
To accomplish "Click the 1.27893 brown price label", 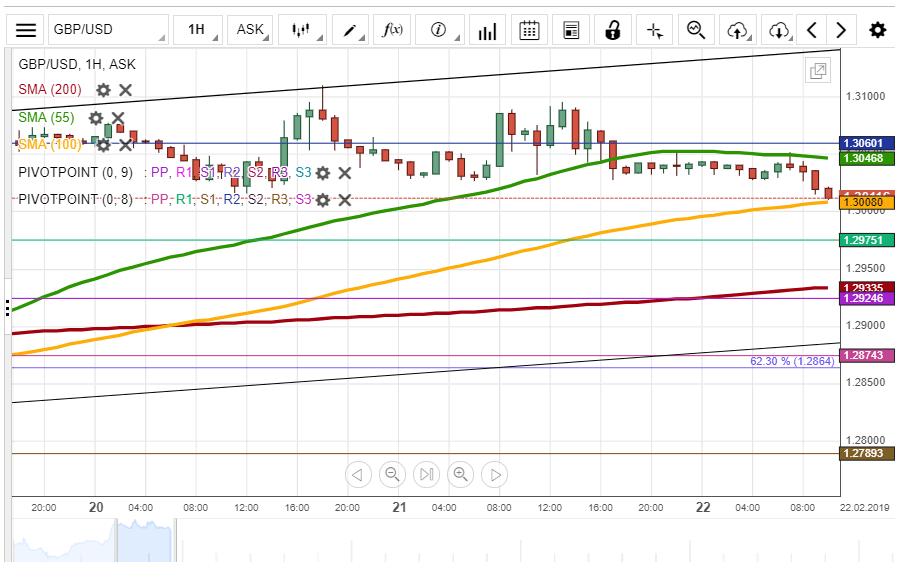I will 867,453.
